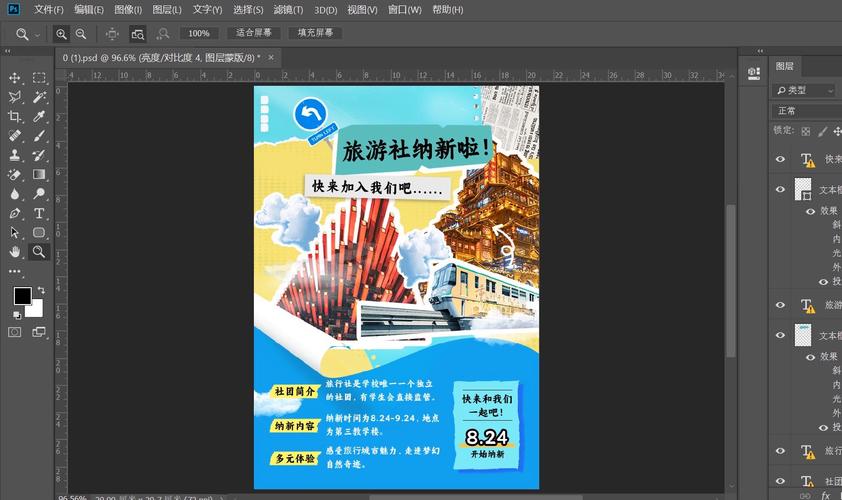The width and height of the screenshot is (842, 500).
Task: Switch to the 图层 panel tab
Action: (x=785, y=66)
